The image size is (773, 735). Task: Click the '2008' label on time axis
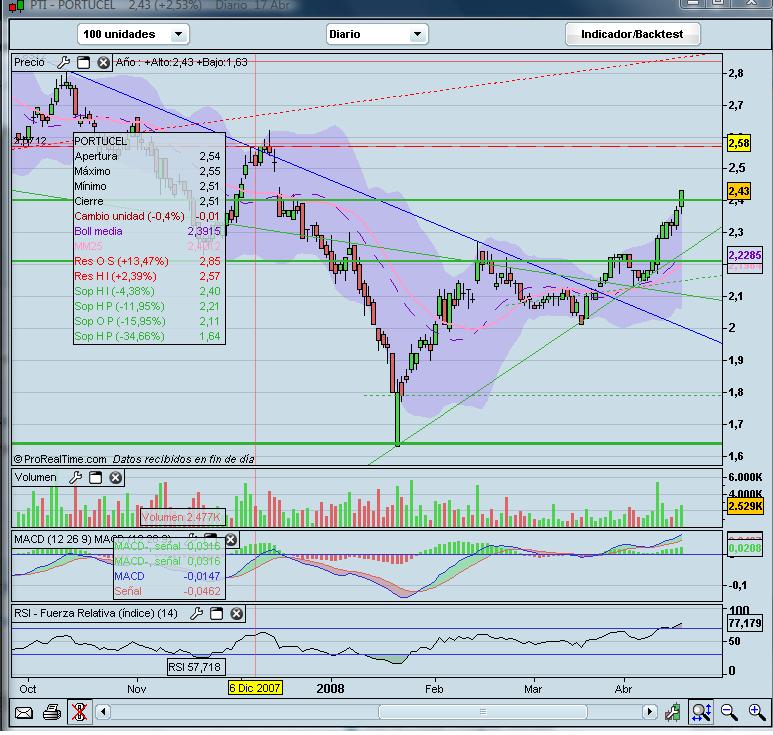coord(330,689)
